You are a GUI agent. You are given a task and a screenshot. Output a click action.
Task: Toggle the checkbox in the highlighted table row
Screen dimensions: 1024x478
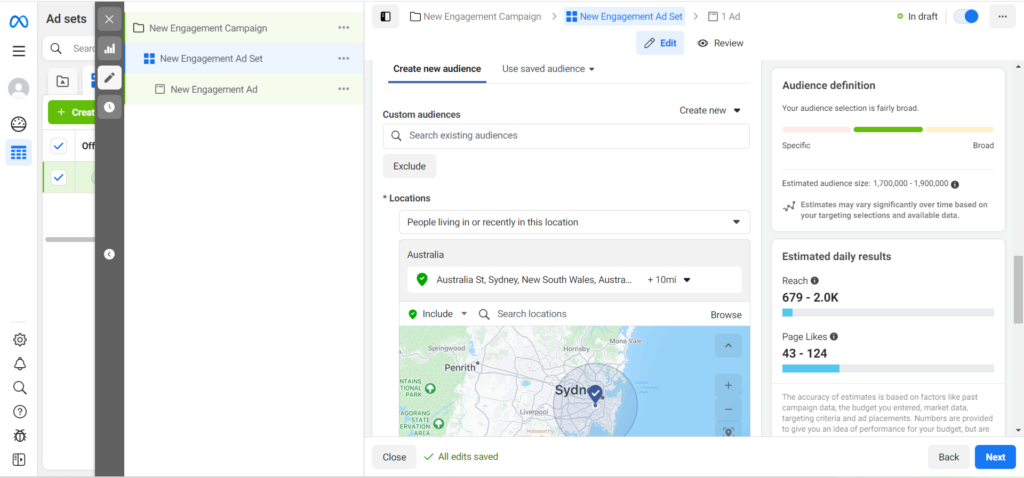click(x=59, y=177)
